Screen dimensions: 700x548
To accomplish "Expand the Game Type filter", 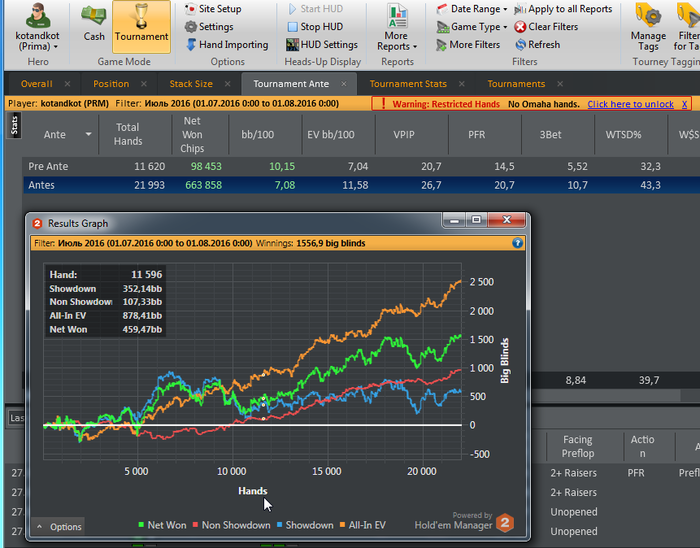I will click(471, 27).
